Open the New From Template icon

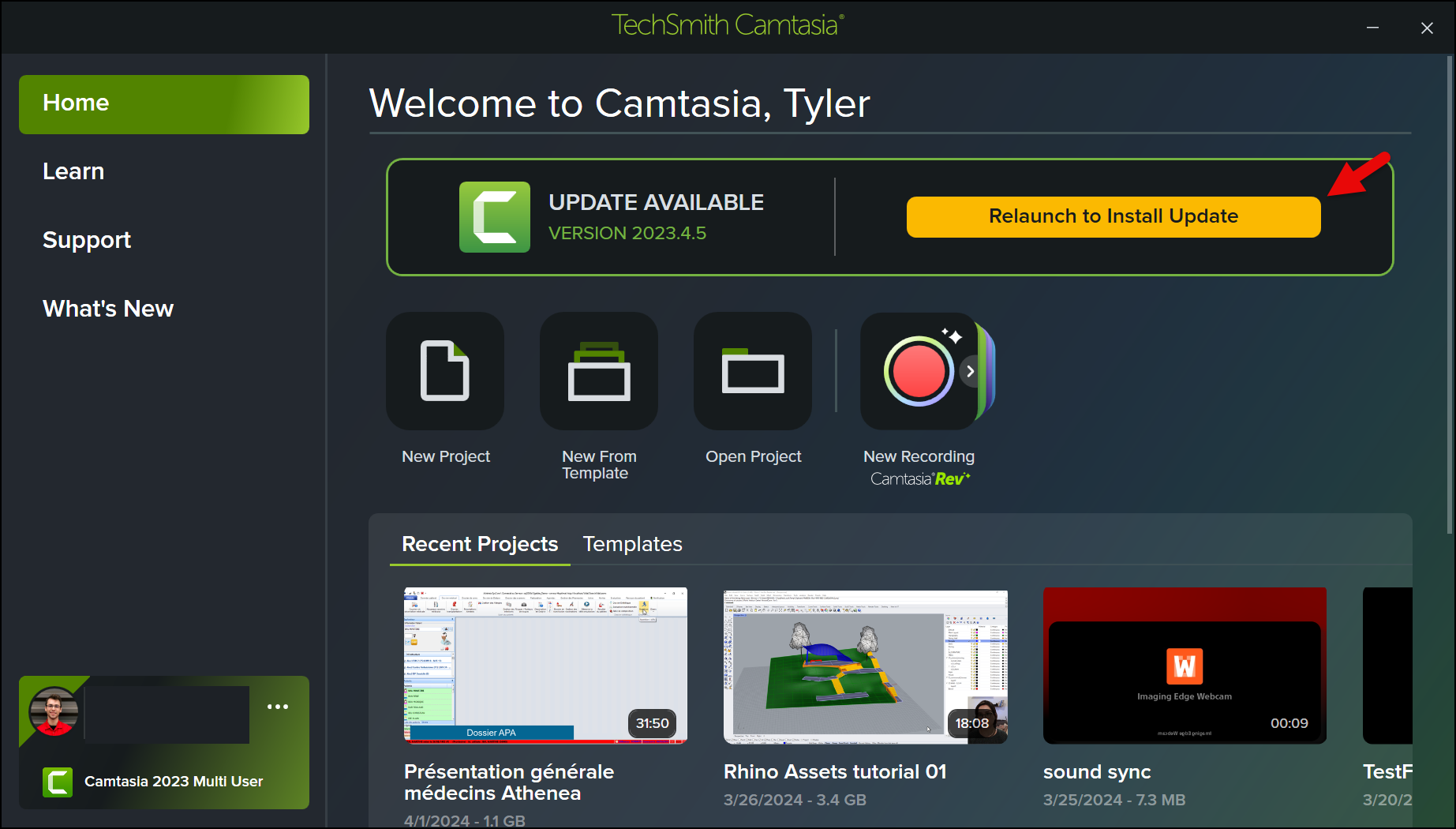(x=599, y=371)
